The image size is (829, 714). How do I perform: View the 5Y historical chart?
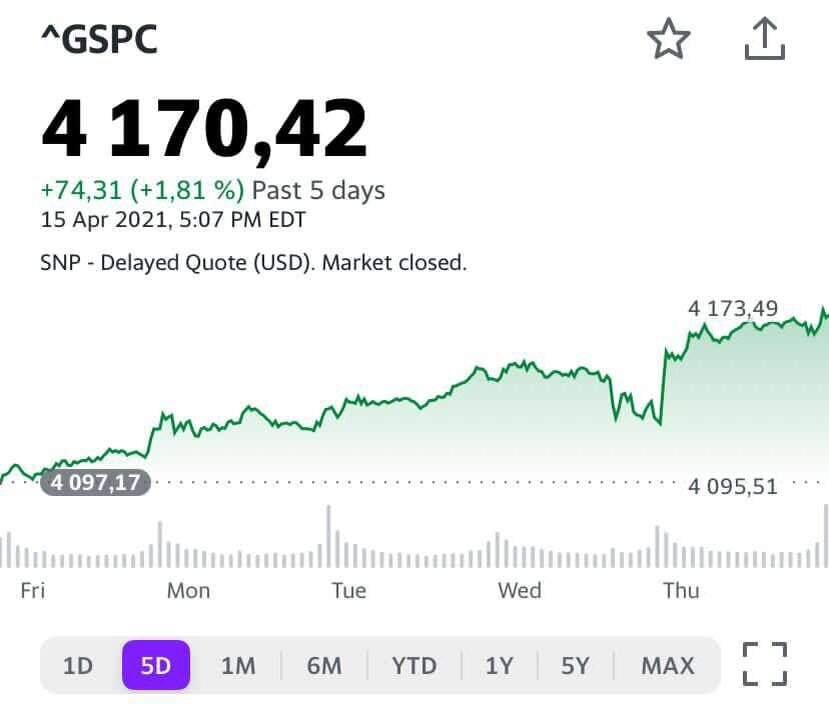(x=574, y=664)
